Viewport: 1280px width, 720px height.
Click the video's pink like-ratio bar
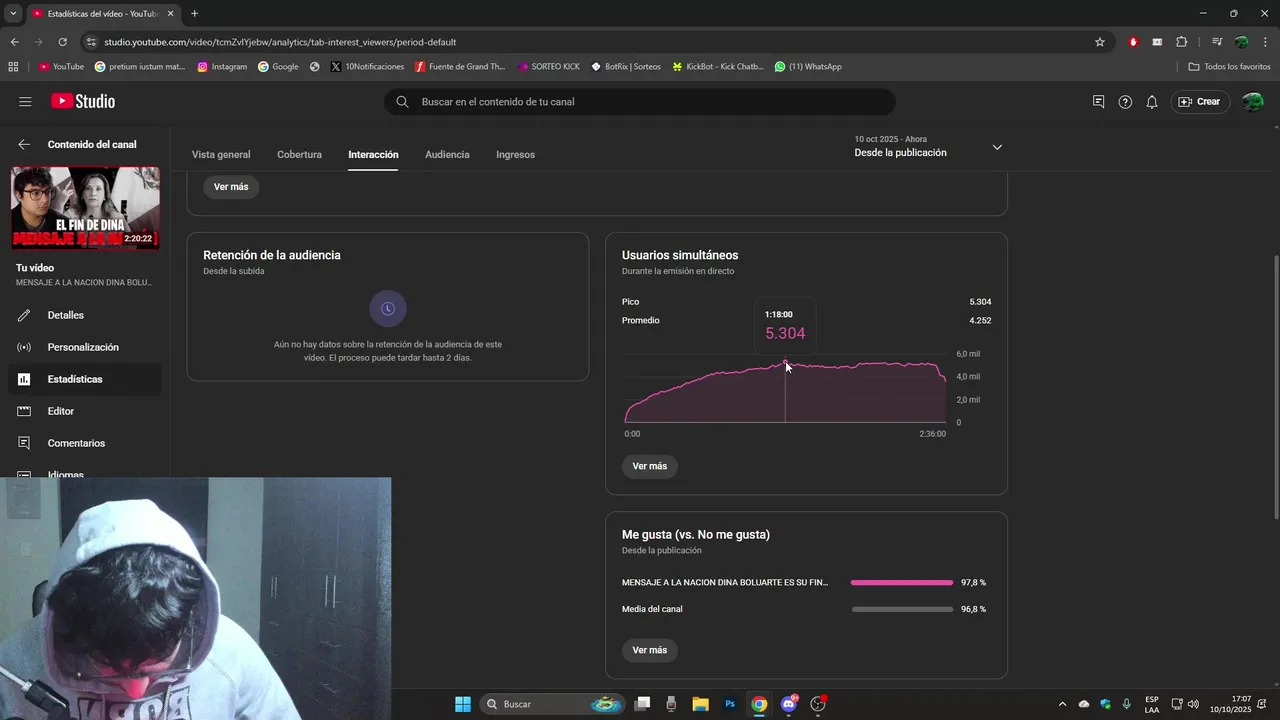pos(902,582)
